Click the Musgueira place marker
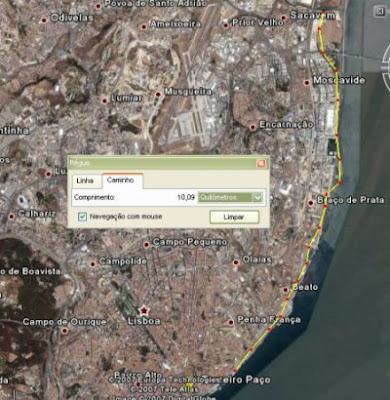The image size is (390, 400). [158, 95]
